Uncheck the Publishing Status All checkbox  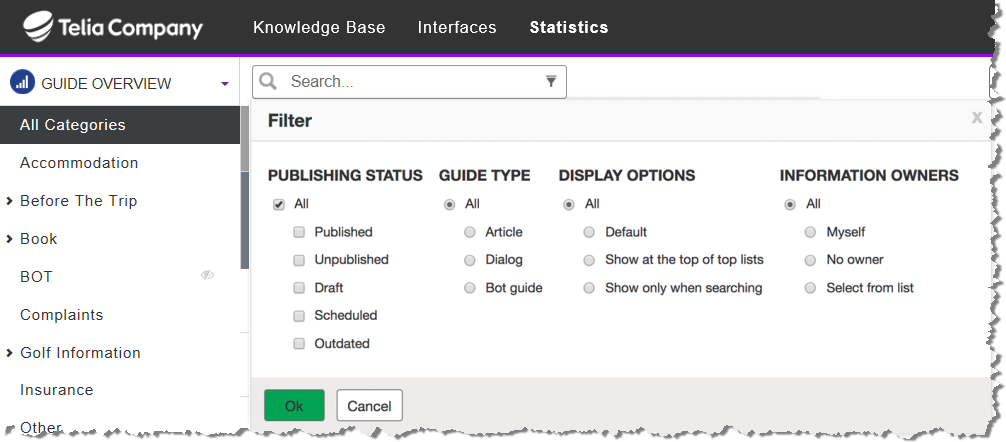point(278,205)
